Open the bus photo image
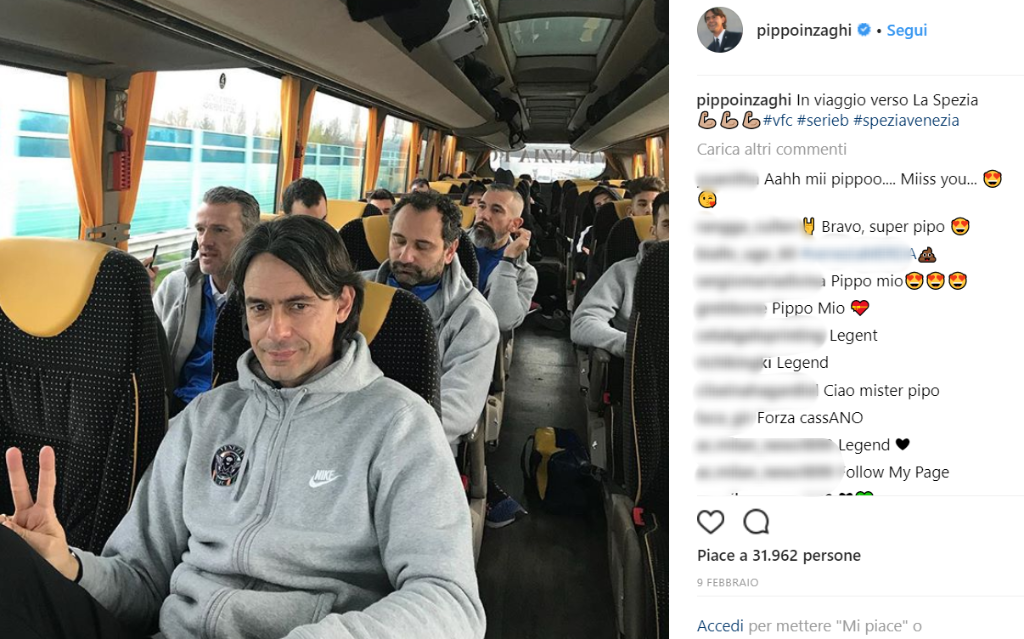This screenshot has height=639, width=1024. pyautogui.click(x=334, y=320)
